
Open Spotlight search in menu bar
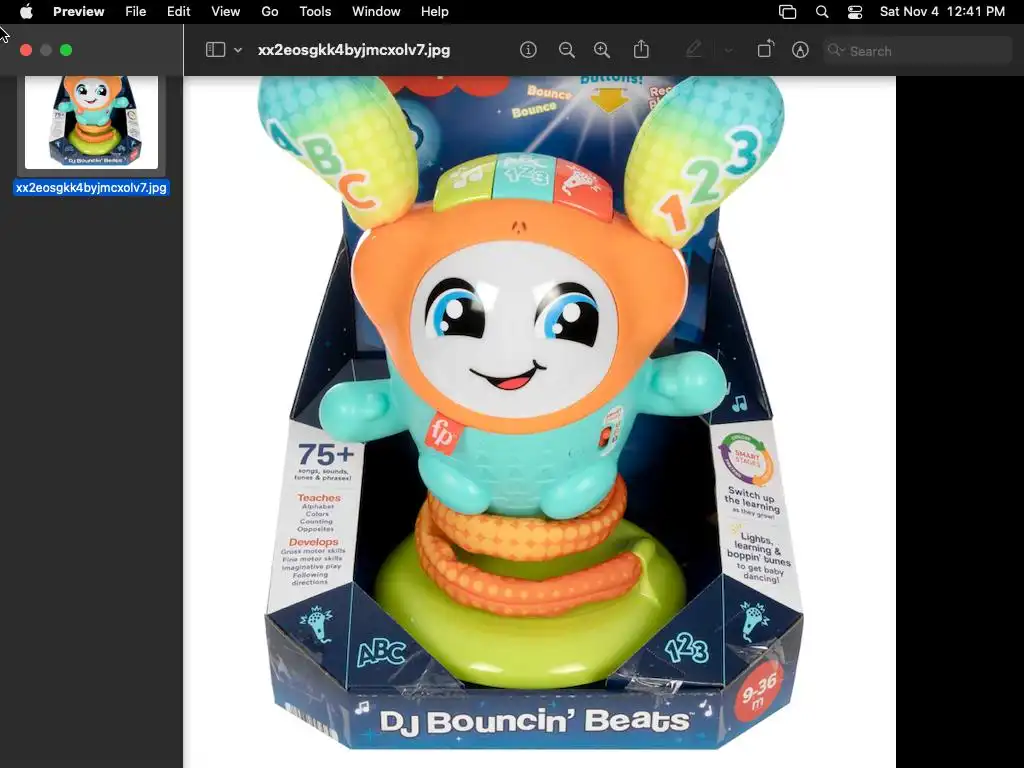(822, 11)
